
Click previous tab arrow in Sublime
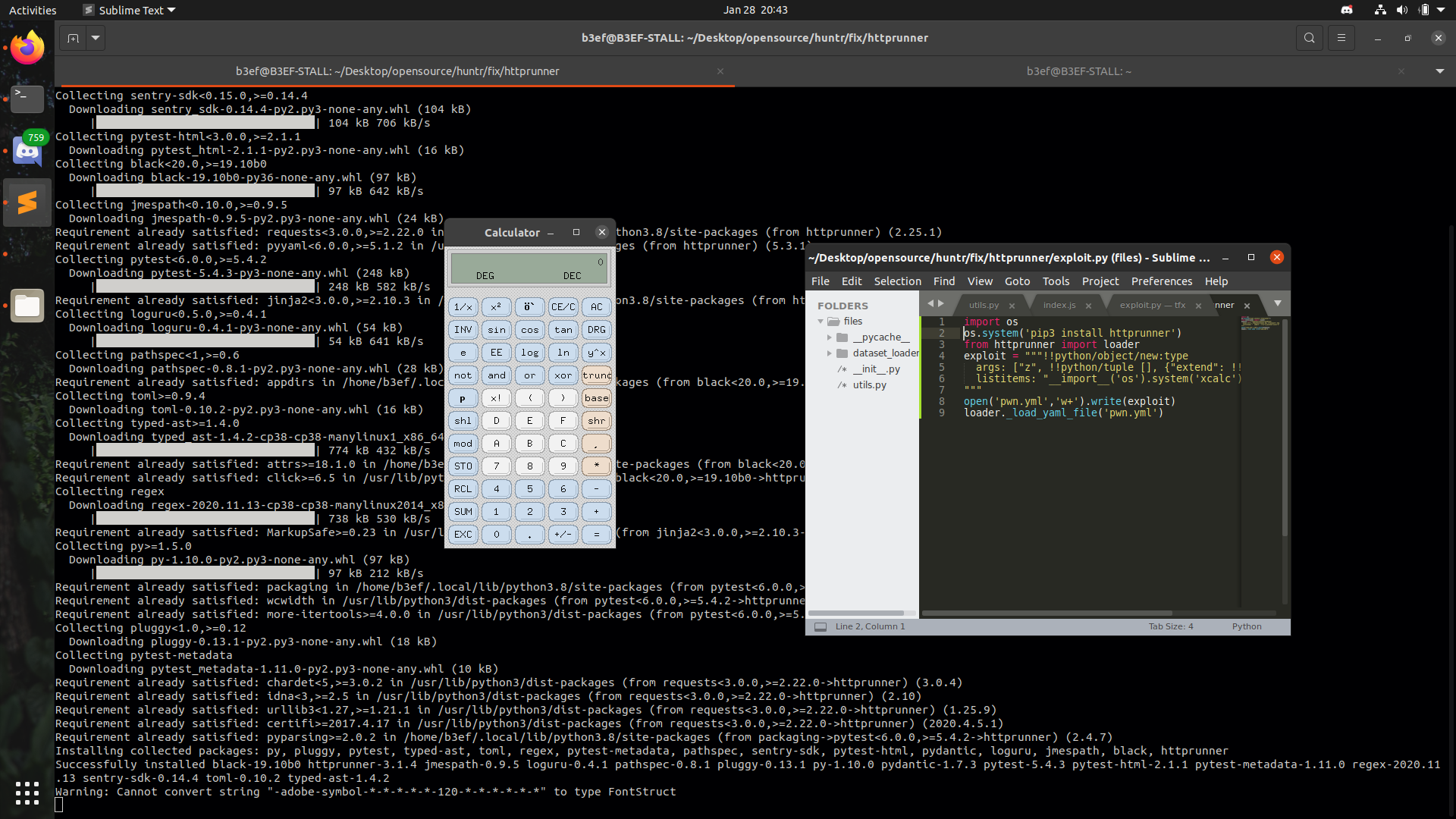[930, 303]
